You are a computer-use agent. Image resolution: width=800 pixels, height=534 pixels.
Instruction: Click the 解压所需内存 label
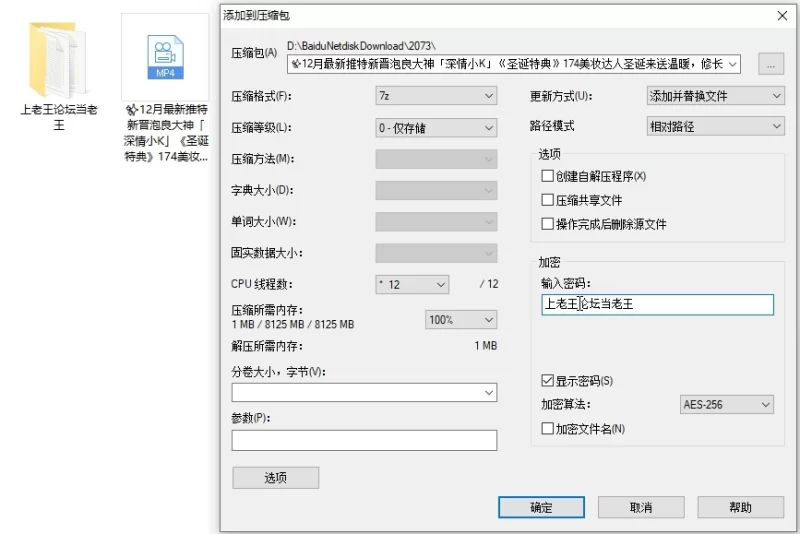[267, 346]
